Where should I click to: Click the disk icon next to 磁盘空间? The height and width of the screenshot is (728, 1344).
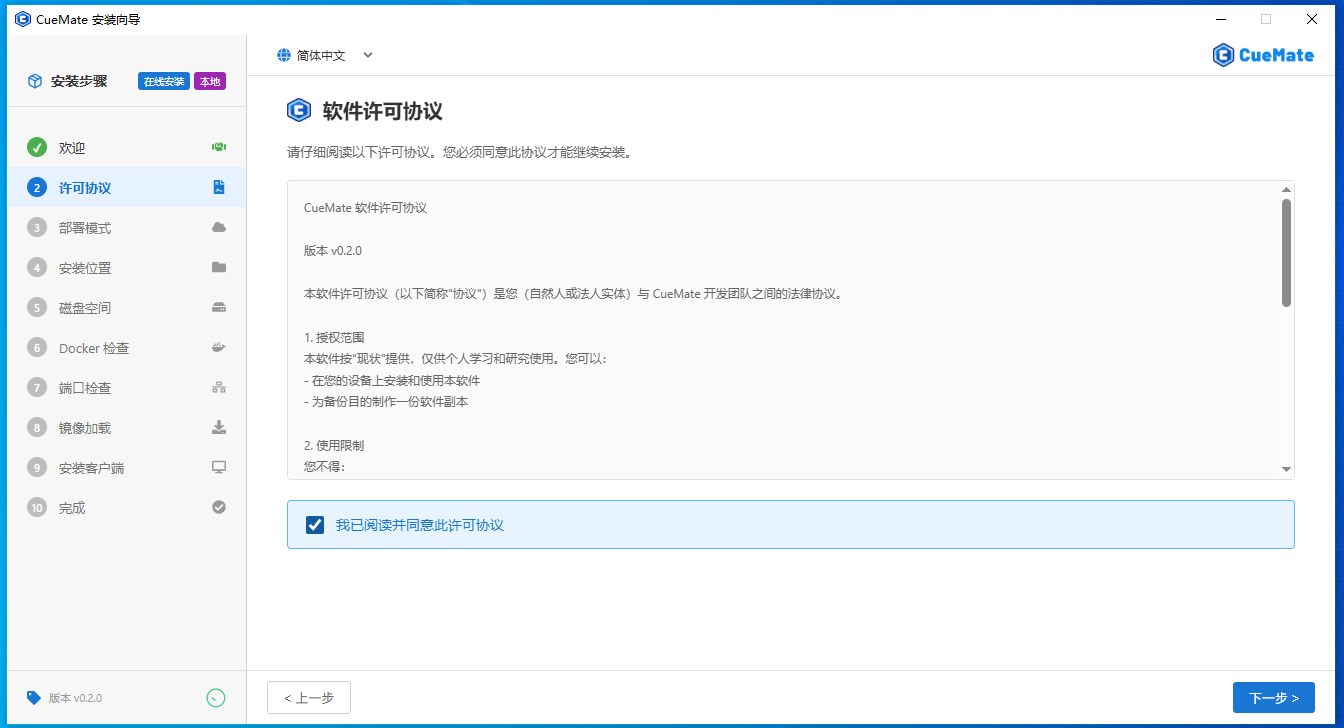pyautogui.click(x=219, y=307)
